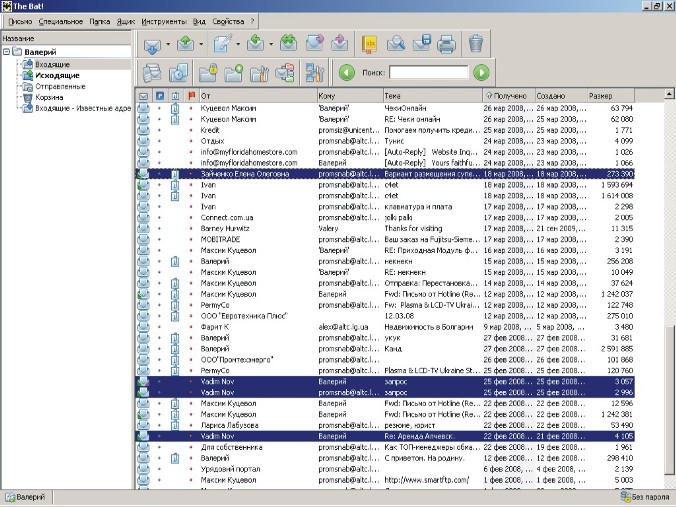676x507 pixels.
Task: Open the Специальное menu
Action: (x=61, y=22)
